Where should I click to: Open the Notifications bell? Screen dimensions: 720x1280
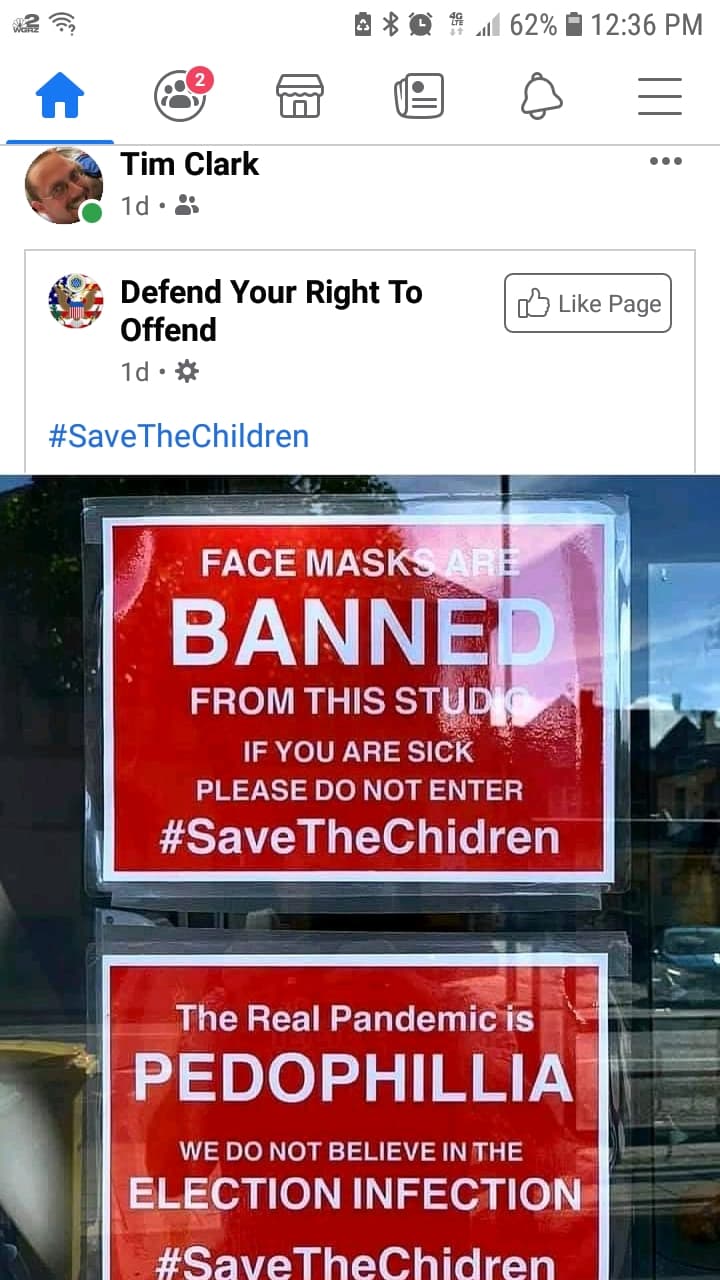coord(541,97)
